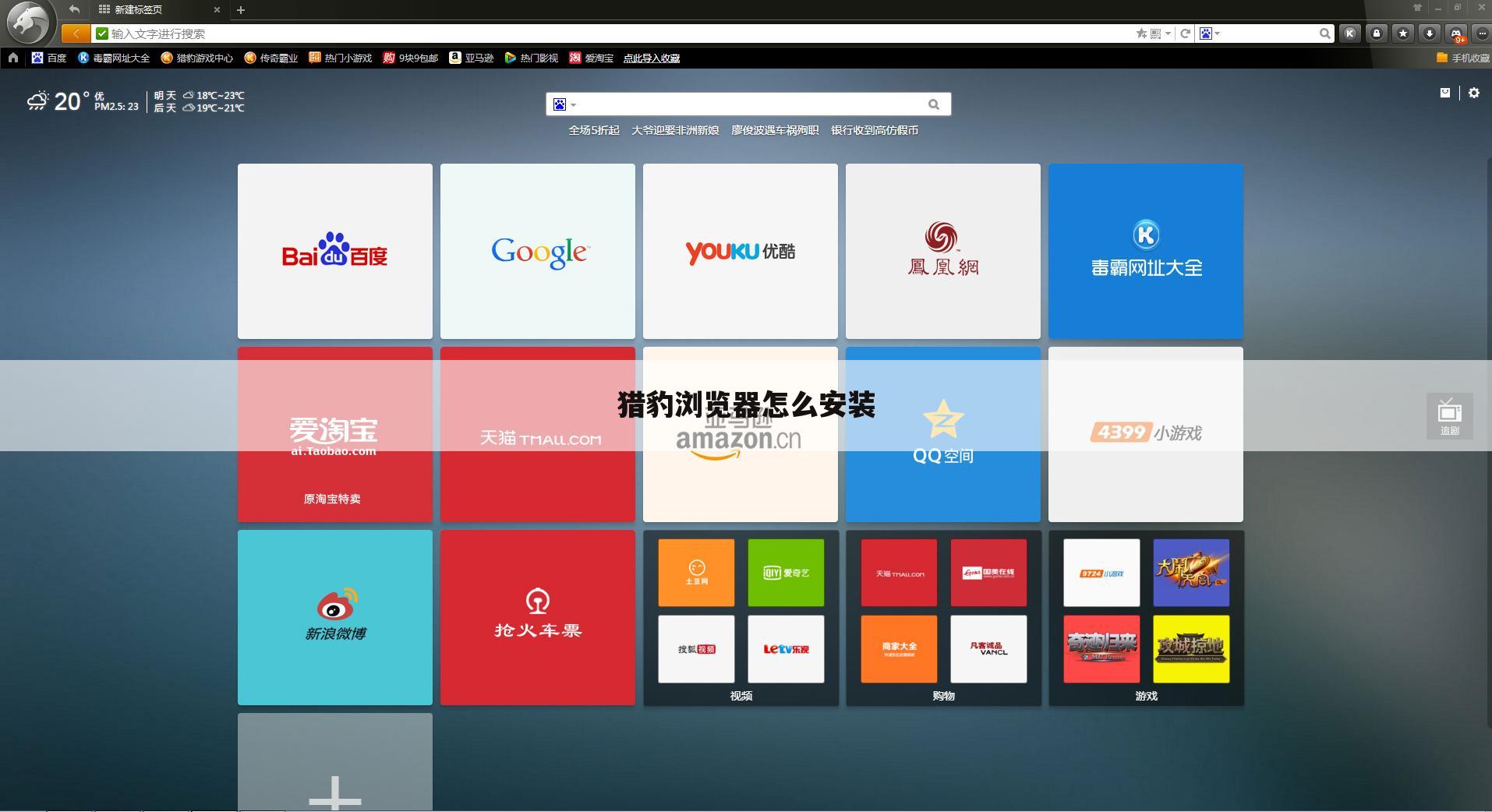Click the home icon in bookmarks bar
The image size is (1492, 812).
click(x=12, y=58)
